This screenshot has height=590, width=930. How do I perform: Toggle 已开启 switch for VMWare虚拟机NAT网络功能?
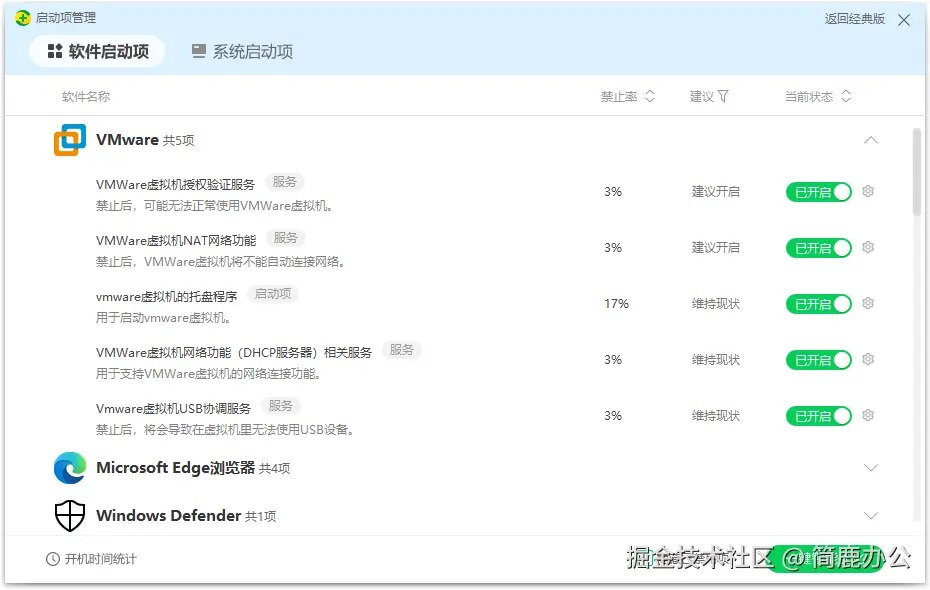(818, 248)
